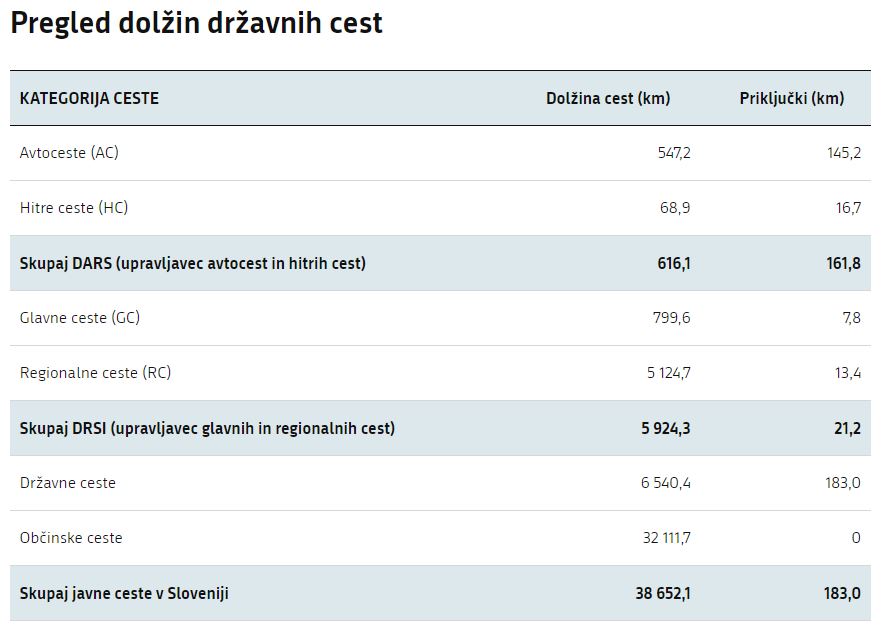The height and width of the screenshot is (630, 881).
Task: Click the Skupaj DRSI summary row label
Action: 207,428
